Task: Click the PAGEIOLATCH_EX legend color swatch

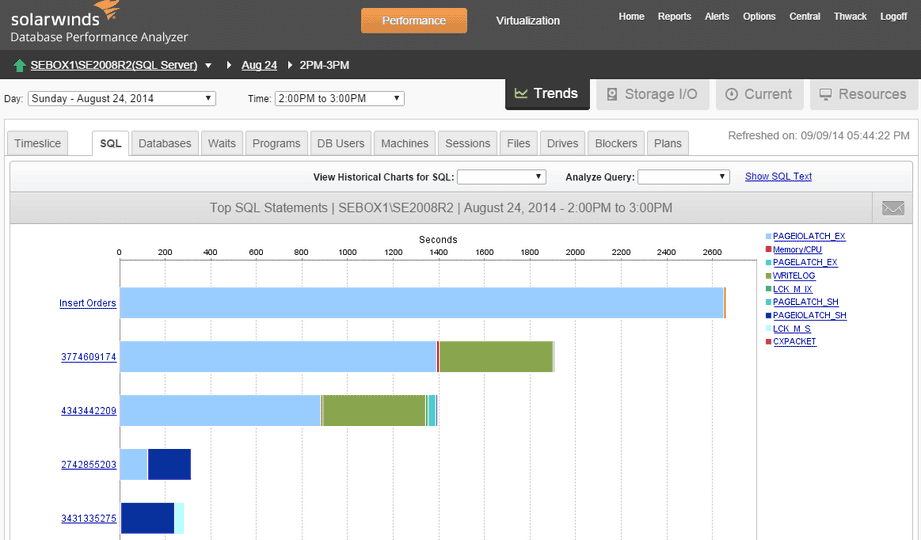Action: [x=768, y=237]
